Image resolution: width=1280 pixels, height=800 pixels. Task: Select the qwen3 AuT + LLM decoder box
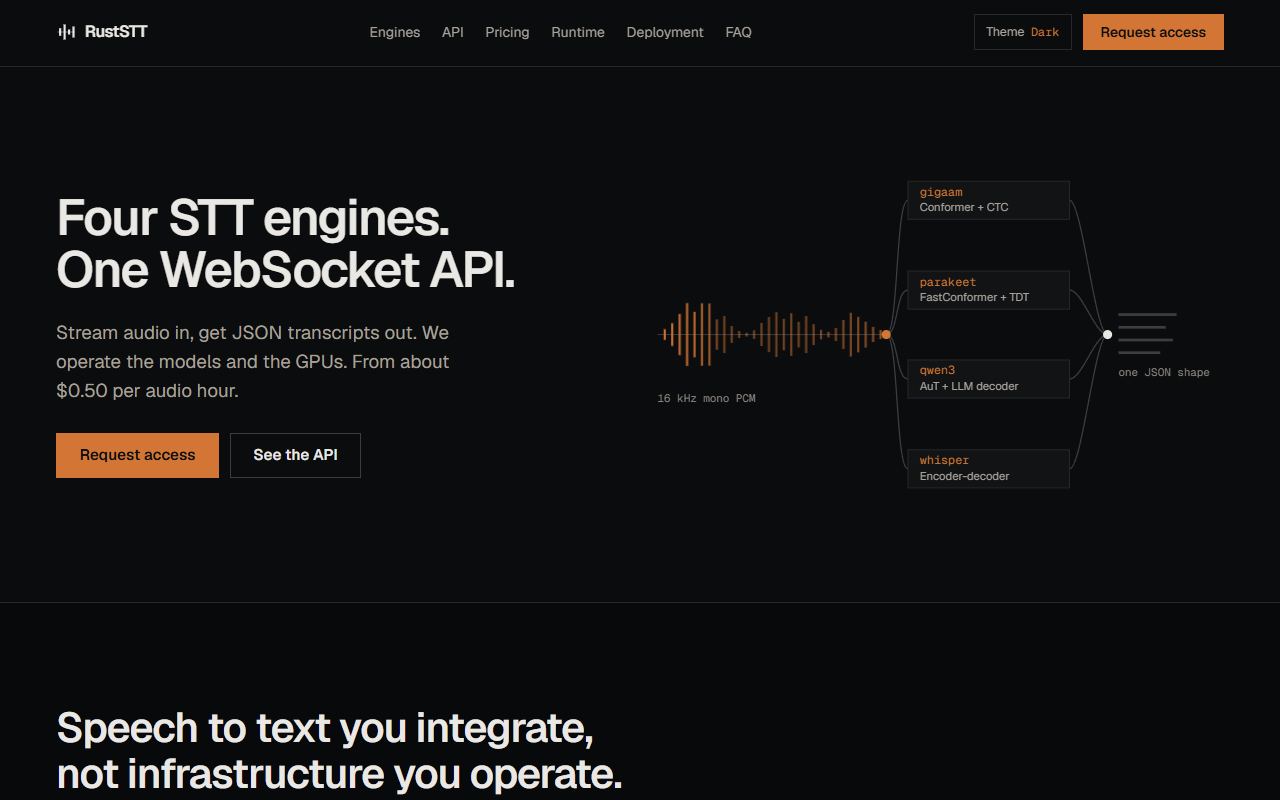tap(988, 378)
